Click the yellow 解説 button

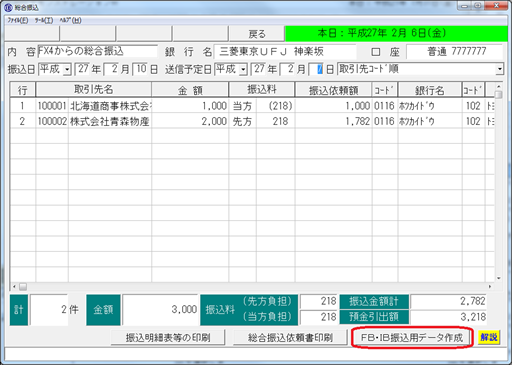tap(489, 337)
